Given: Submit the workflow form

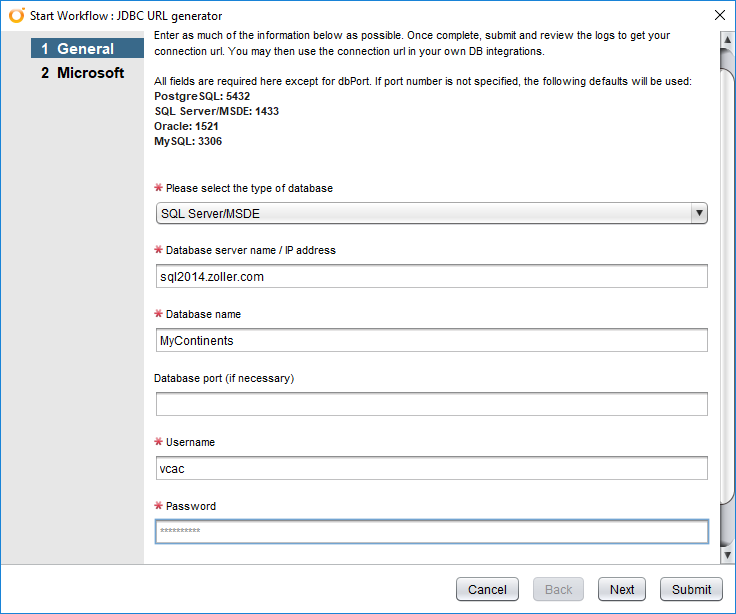Looking at the screenshot, I should [x=691, y=589].
